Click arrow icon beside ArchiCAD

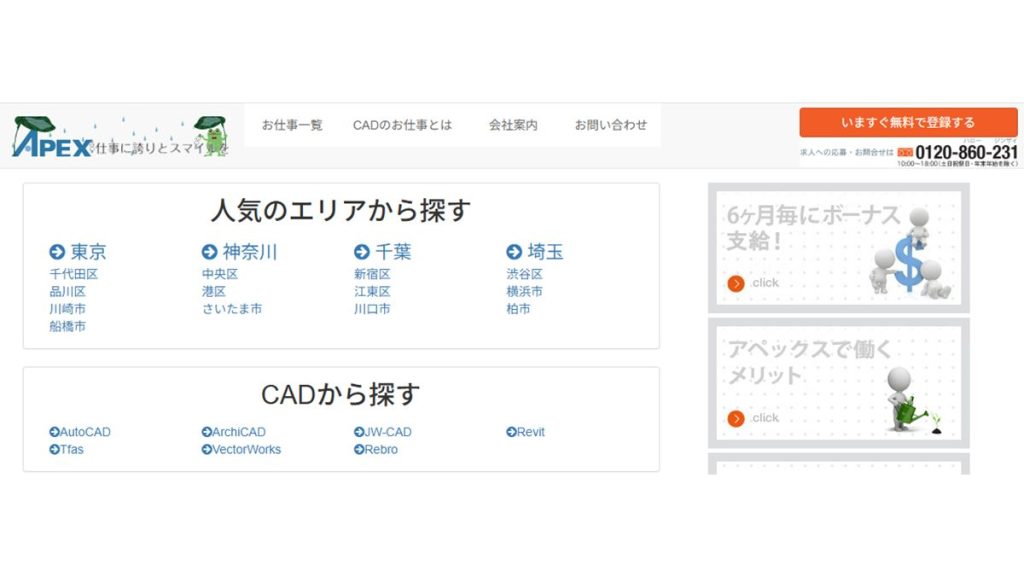[x=206, y=432]
